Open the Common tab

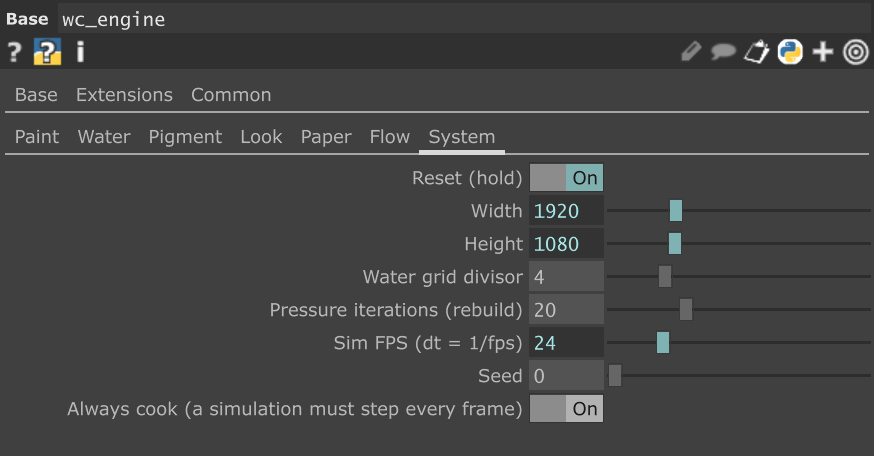click(x=231, y=95)
